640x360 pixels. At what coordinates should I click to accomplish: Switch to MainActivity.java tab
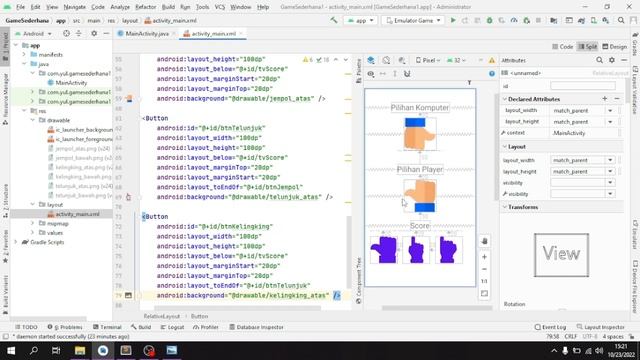[147, 33]
